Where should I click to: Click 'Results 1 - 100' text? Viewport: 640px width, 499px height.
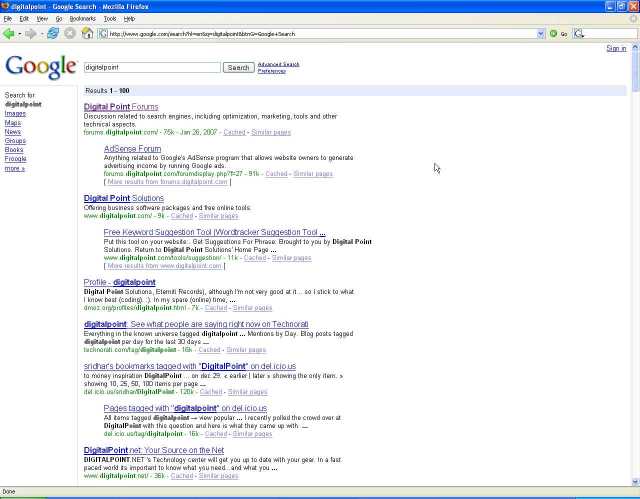[107, 91]
